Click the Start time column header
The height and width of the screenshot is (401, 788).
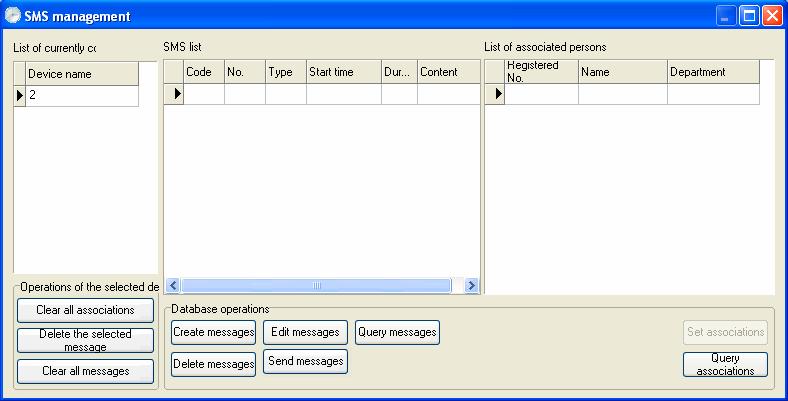(x=344, y=72)
